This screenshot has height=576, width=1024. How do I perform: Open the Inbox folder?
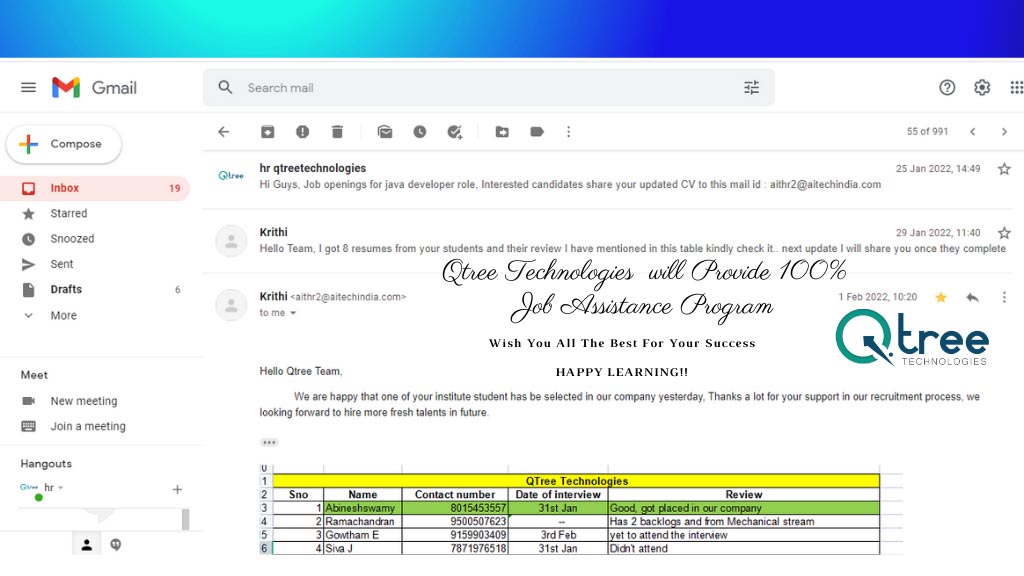point(95,188)
